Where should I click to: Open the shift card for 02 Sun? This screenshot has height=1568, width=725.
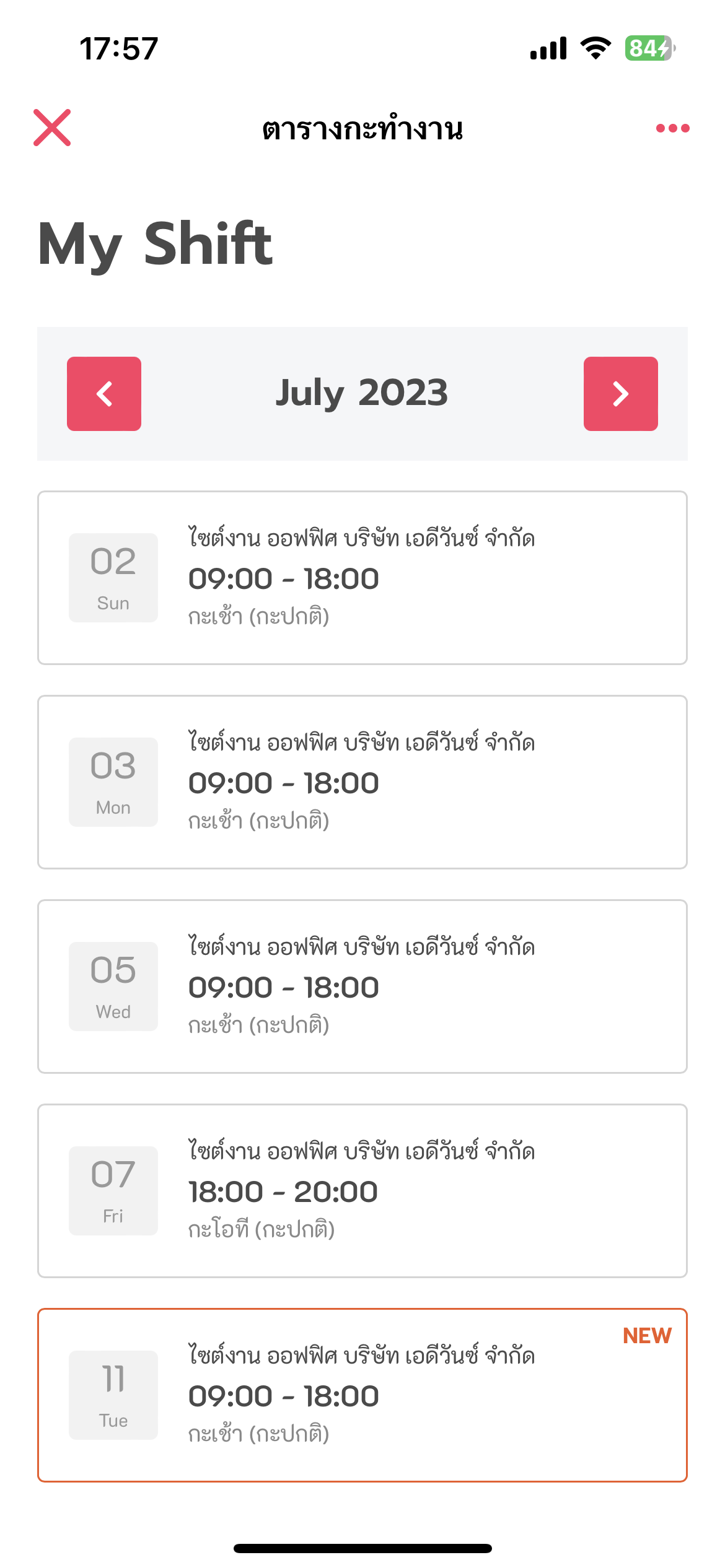362,578
